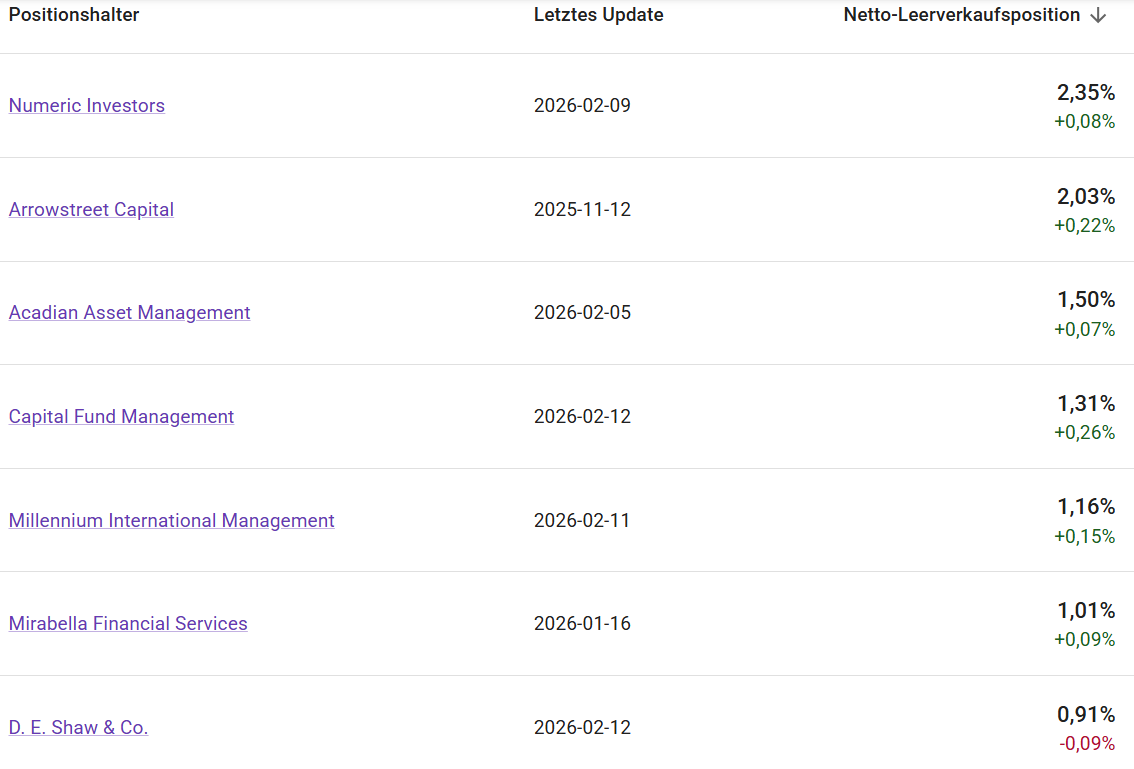Visit the D. E. Shaw & Co. link
This screenshot has height=769, width=1134.
click(x=78, y=728)
